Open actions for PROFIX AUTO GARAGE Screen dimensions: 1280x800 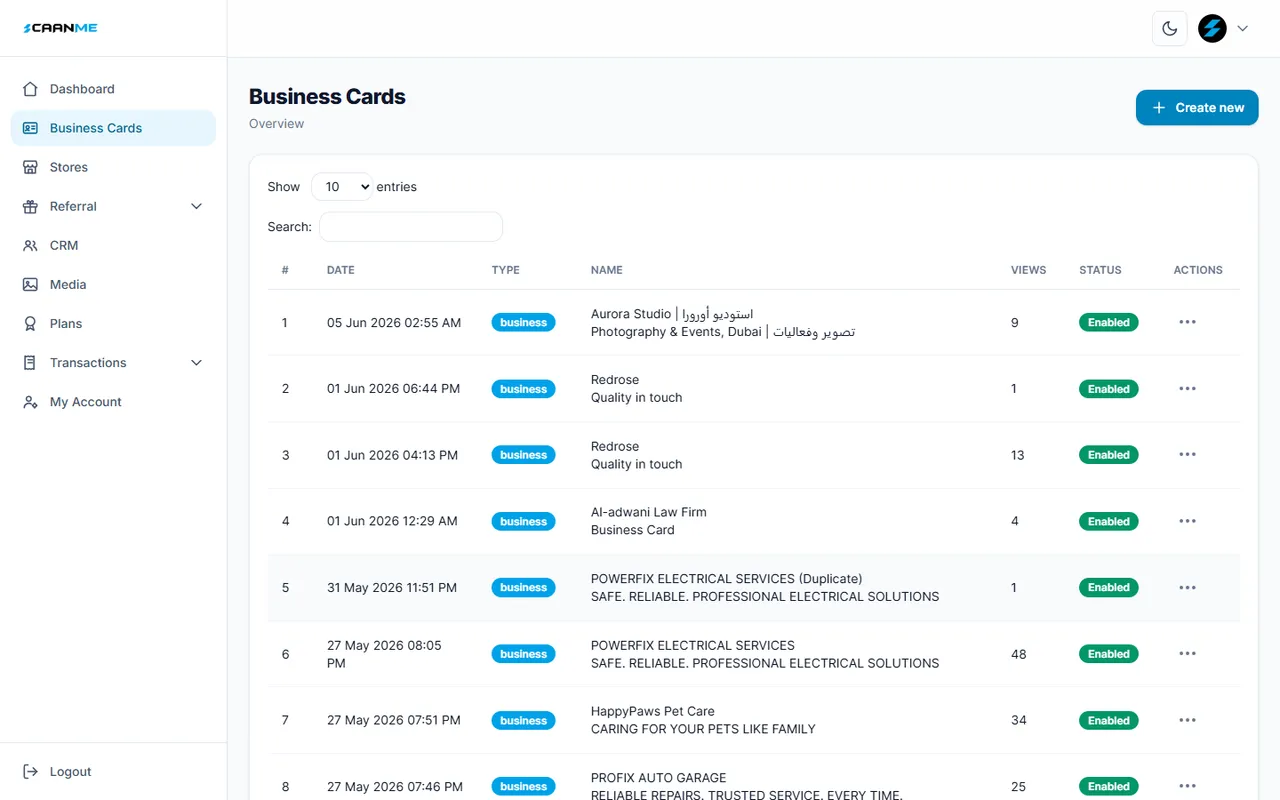[x=1187, y=786]
